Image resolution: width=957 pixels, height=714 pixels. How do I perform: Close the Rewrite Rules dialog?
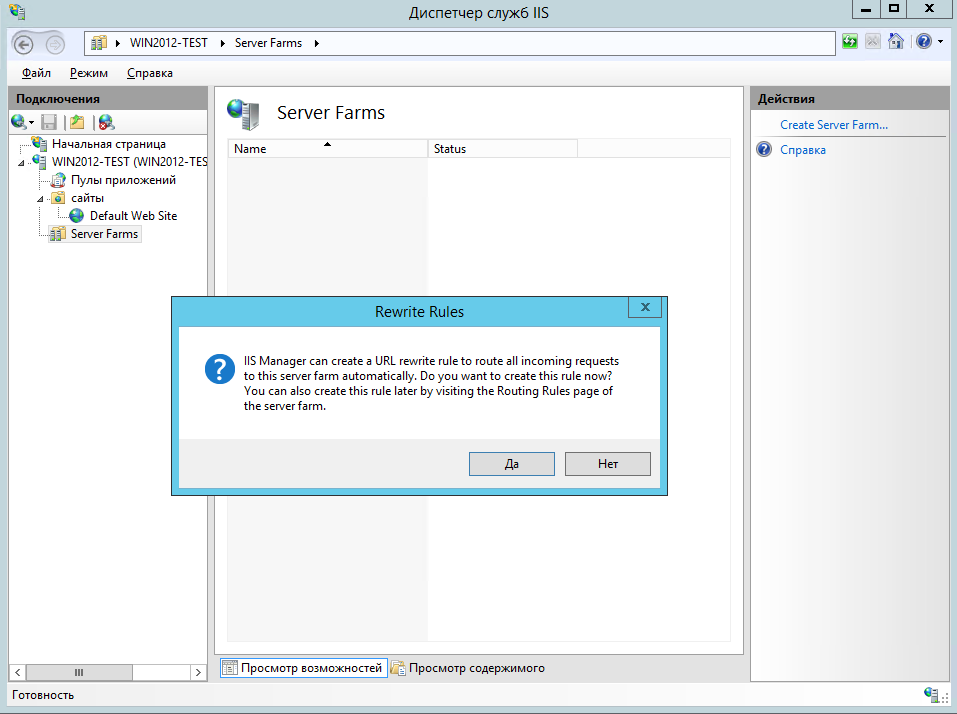(x=646, y=308)
